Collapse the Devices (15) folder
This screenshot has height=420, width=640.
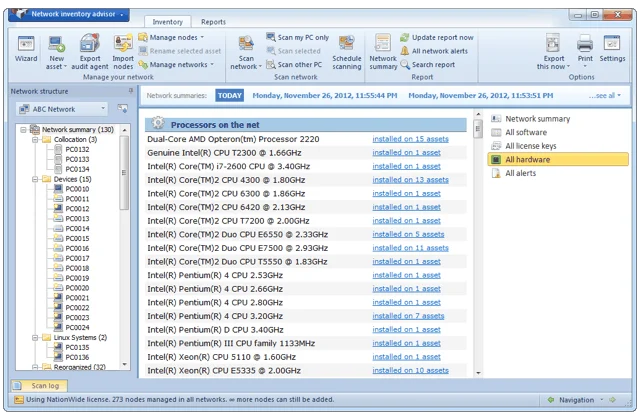(35, 179)
